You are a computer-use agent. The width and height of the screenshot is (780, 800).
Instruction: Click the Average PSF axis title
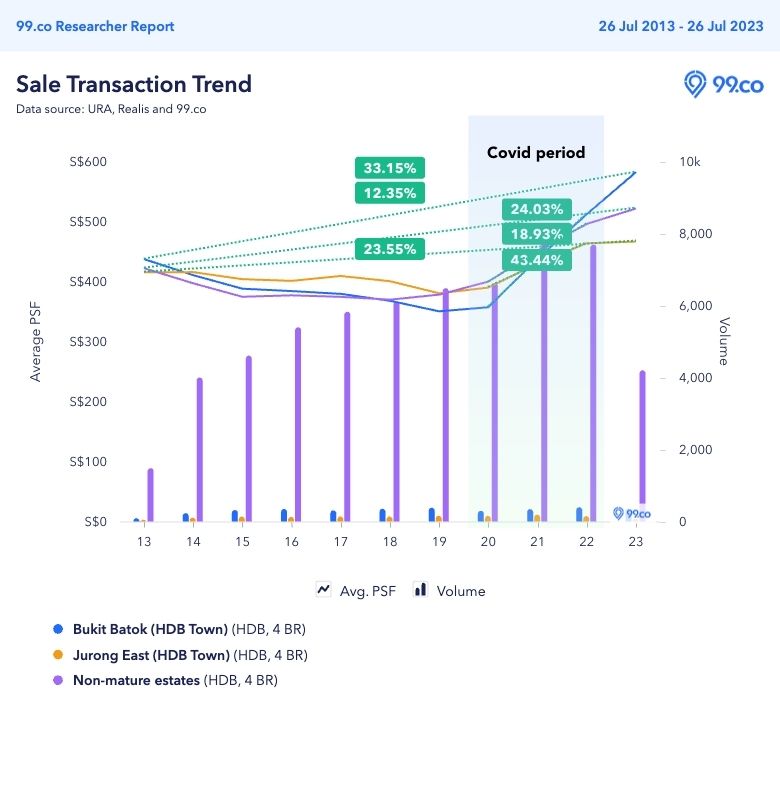coord(35,341)
